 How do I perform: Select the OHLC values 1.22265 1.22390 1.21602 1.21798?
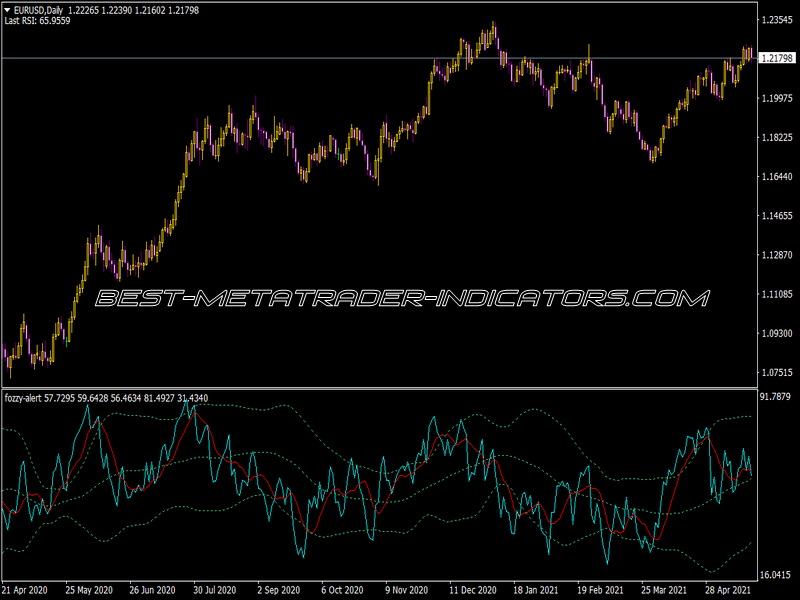tap(134, 10)
